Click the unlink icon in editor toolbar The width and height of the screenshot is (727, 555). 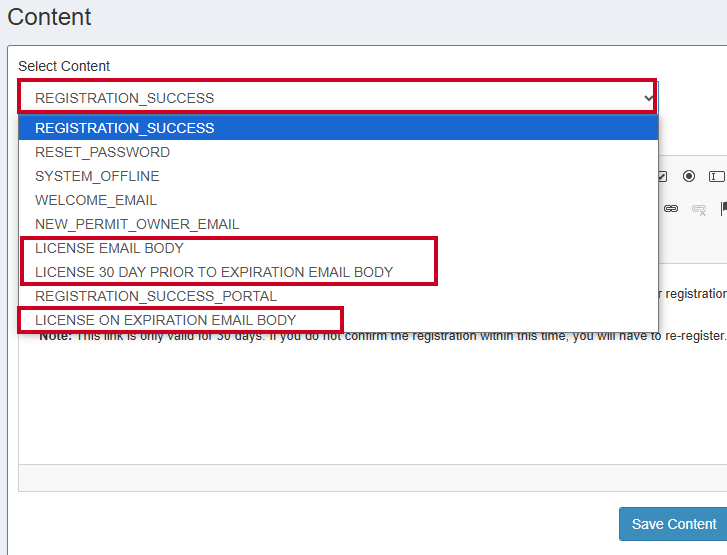(x=699, y=210)
